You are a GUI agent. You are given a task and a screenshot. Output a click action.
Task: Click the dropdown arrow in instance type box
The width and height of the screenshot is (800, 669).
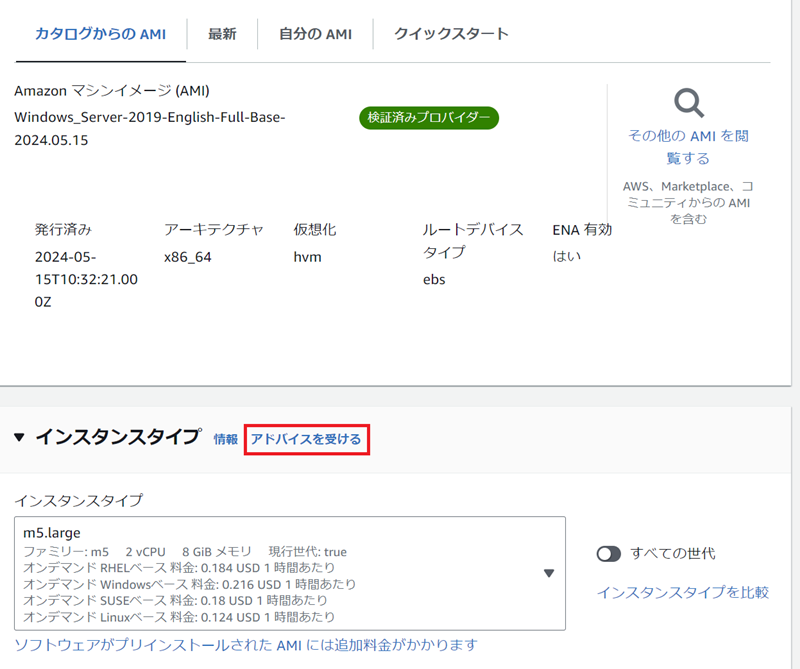pos(549,574)
